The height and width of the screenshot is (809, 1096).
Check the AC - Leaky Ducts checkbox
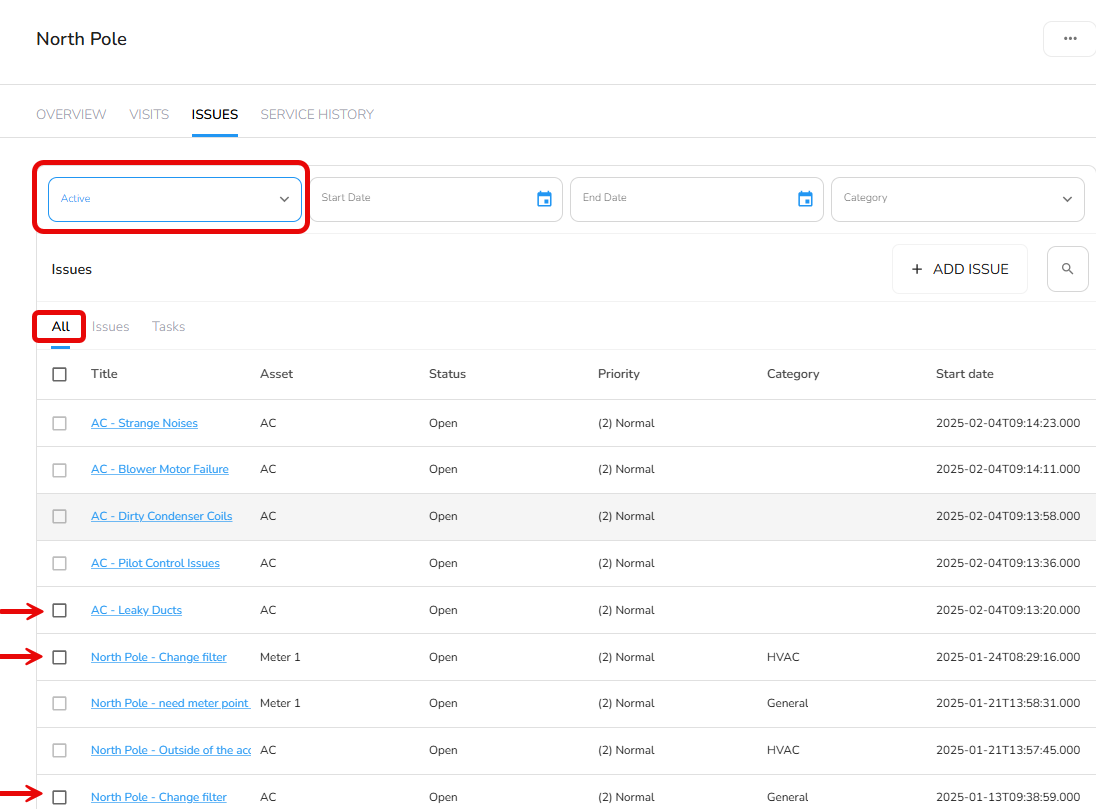(59, 610)
